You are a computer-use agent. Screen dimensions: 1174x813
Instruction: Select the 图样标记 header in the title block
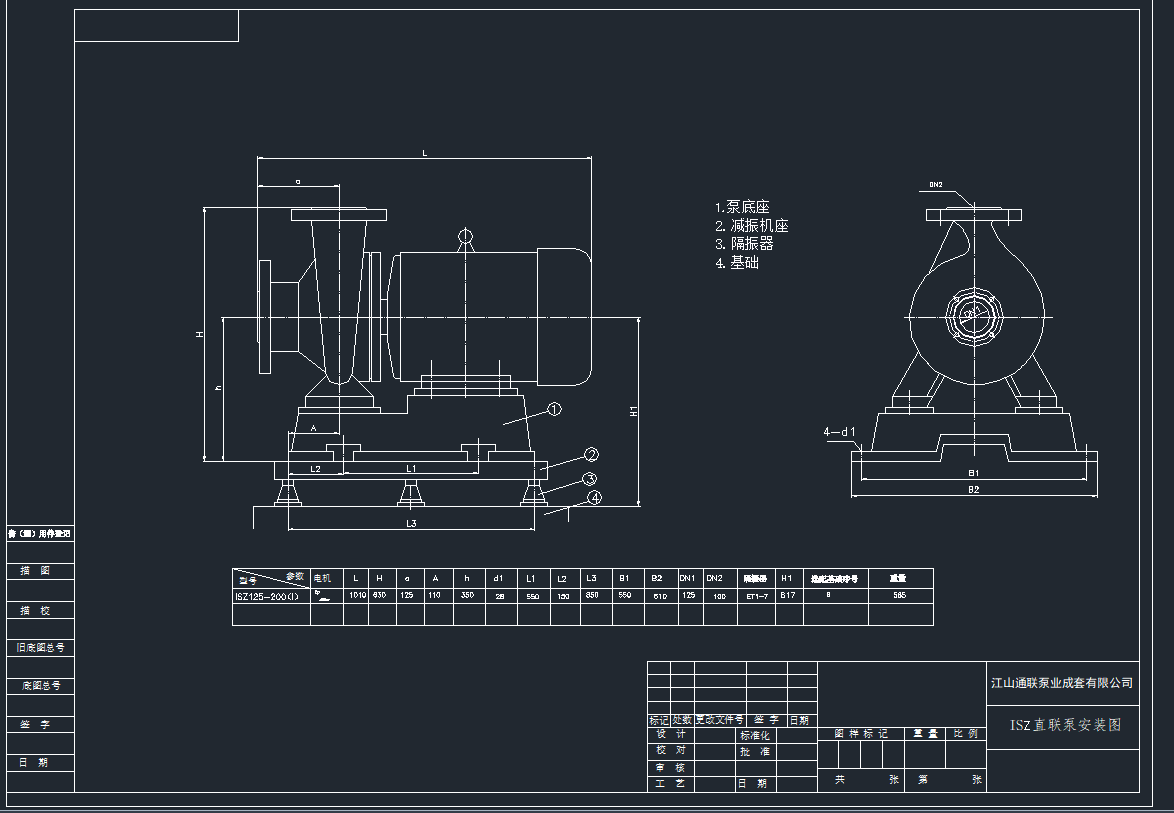point(861,734)
